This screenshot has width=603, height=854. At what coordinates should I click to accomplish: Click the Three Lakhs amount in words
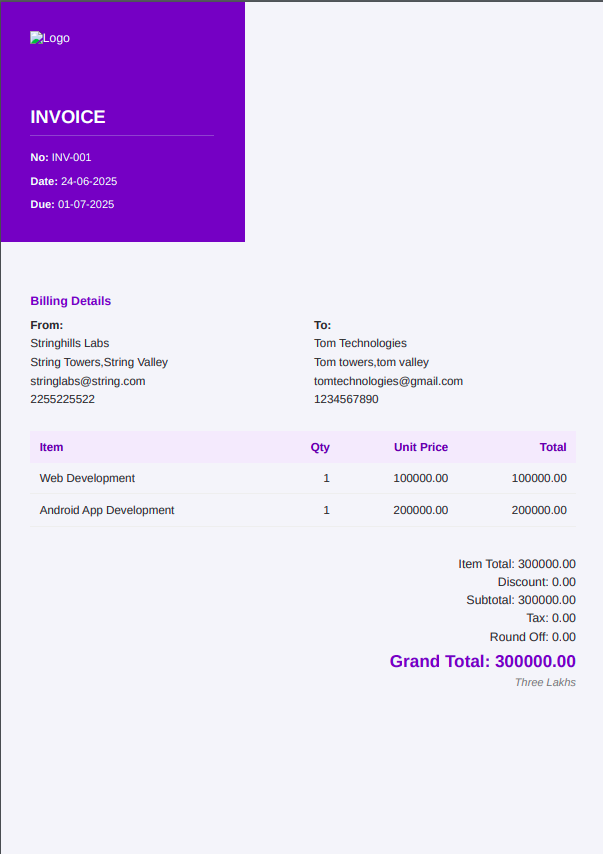(x=545, y=683)
